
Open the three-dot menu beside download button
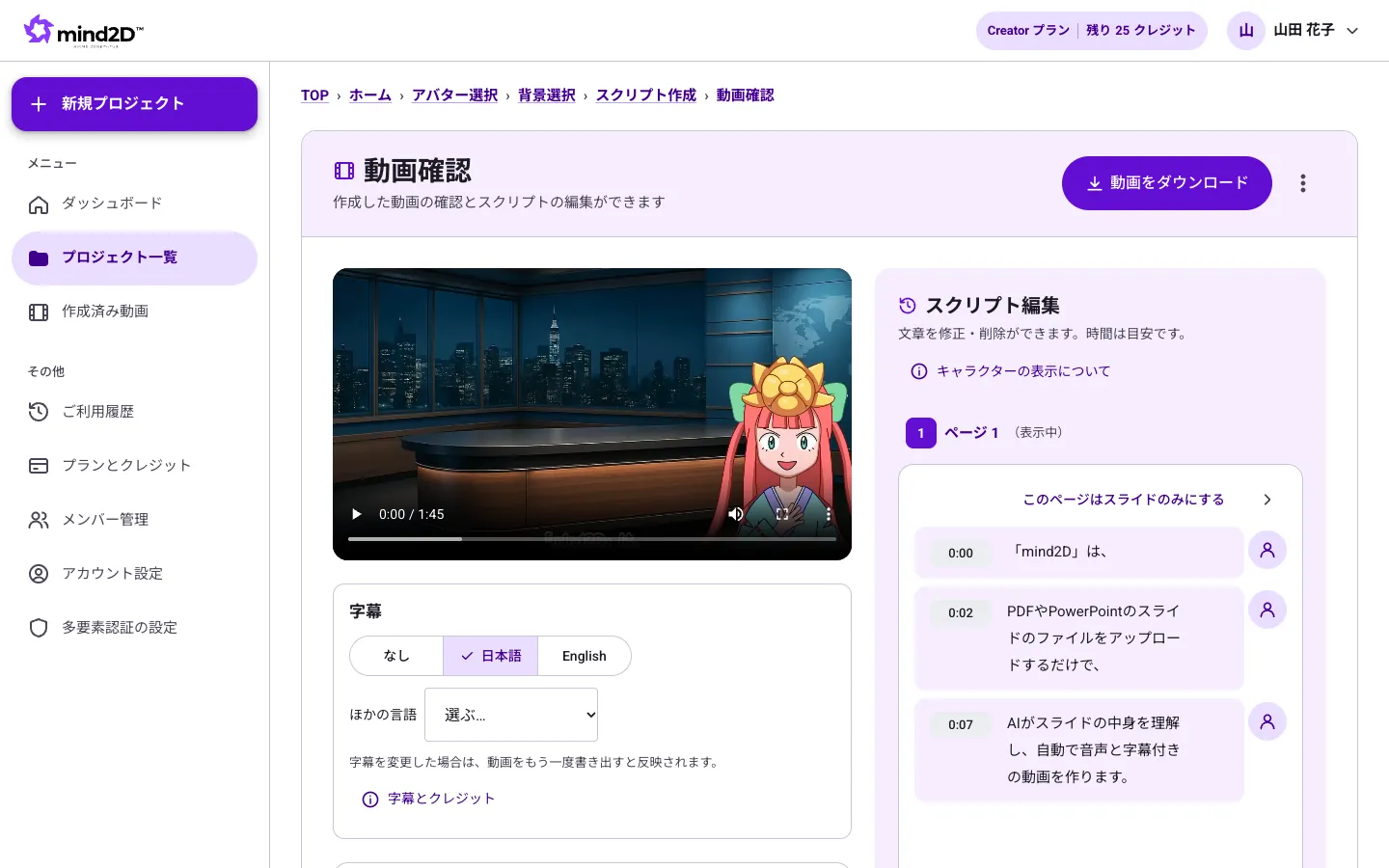tap(1303, 183)
